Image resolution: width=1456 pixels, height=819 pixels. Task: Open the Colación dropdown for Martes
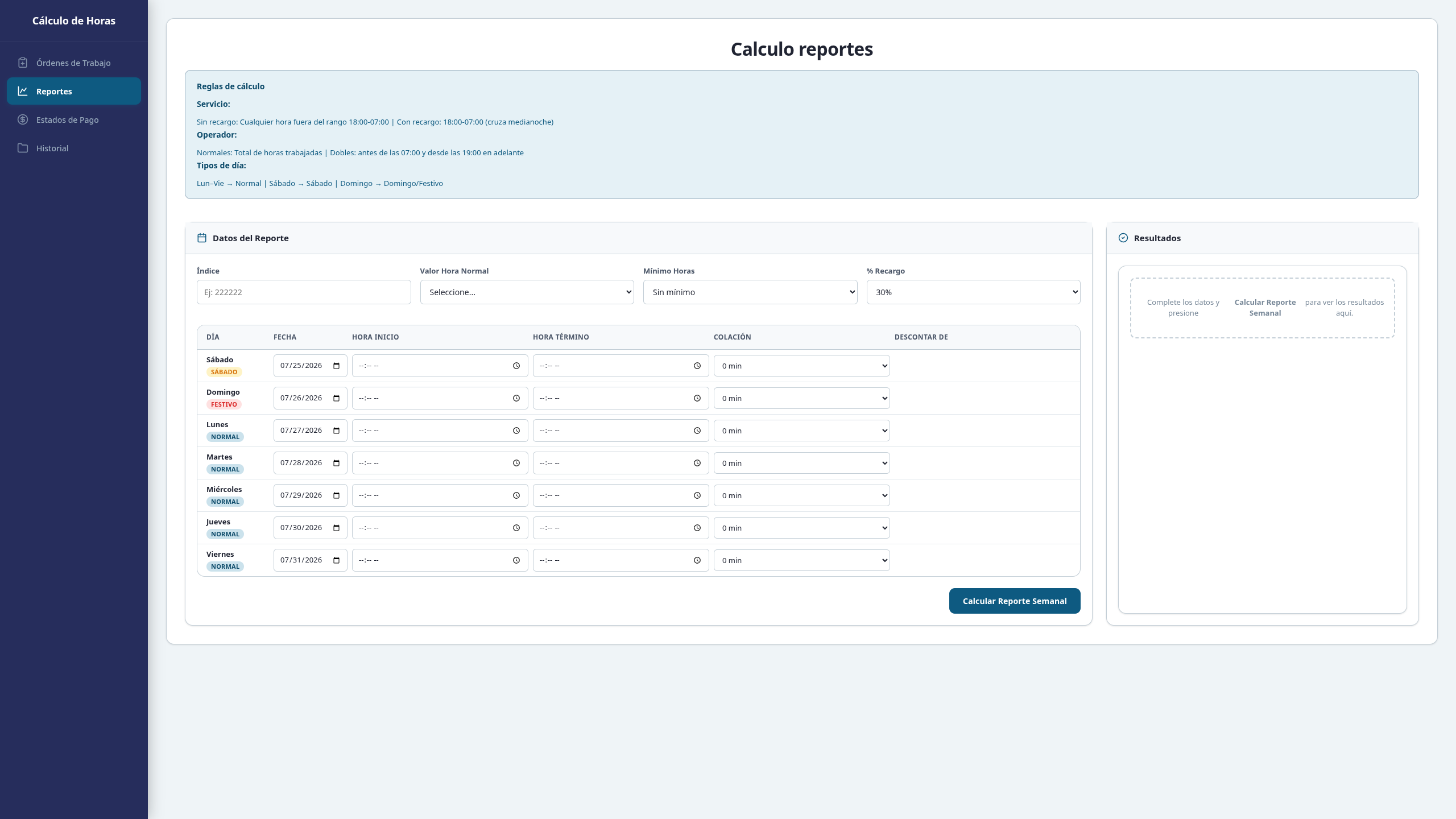pyautogui.click(x=801, y=463)
